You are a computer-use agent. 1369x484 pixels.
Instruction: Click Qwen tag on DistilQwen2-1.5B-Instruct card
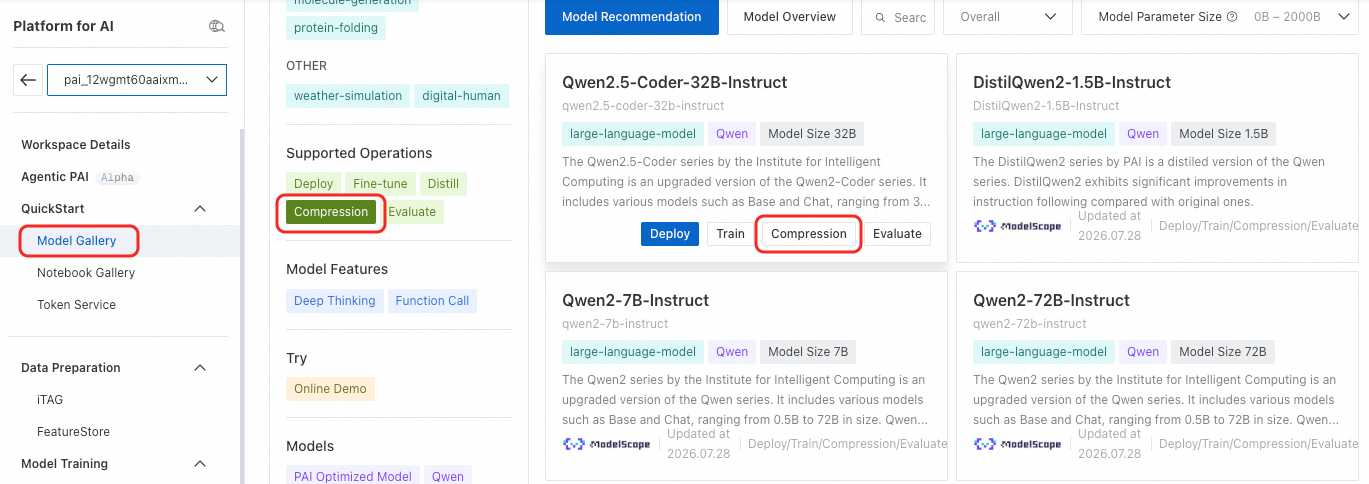[1143, 134]
